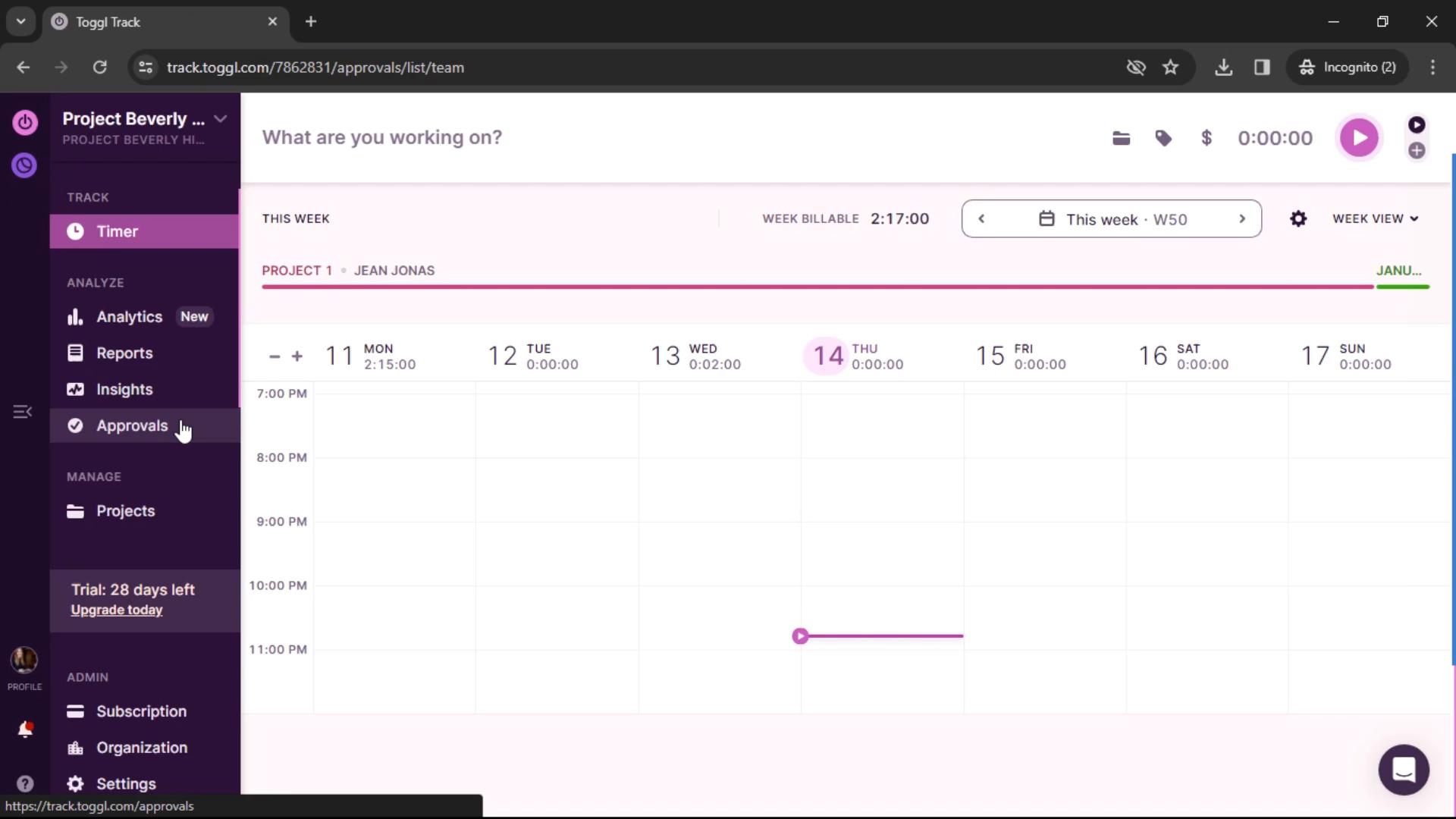Start timer with play button
The width and height of the screenshot is (1456, 819).
pos(1359,137)
